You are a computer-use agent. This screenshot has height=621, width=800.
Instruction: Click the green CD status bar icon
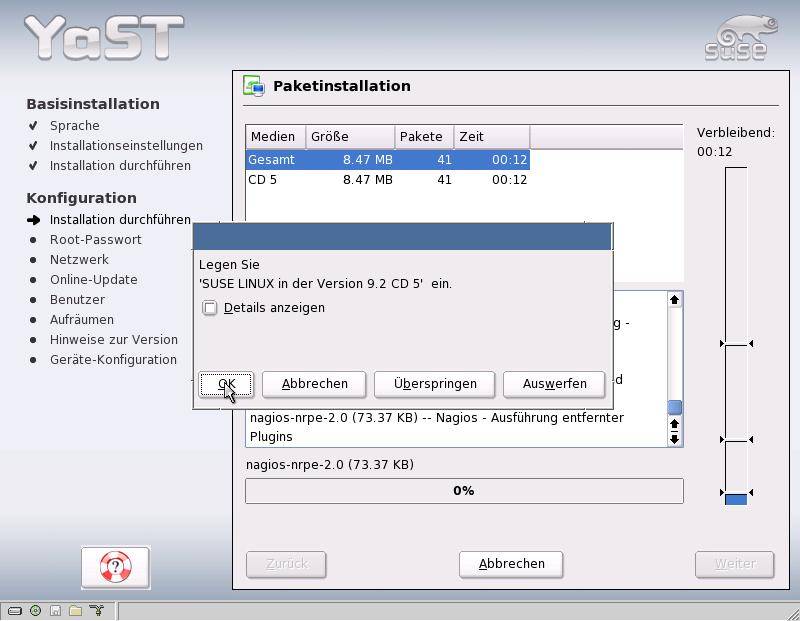coord(35,610)
